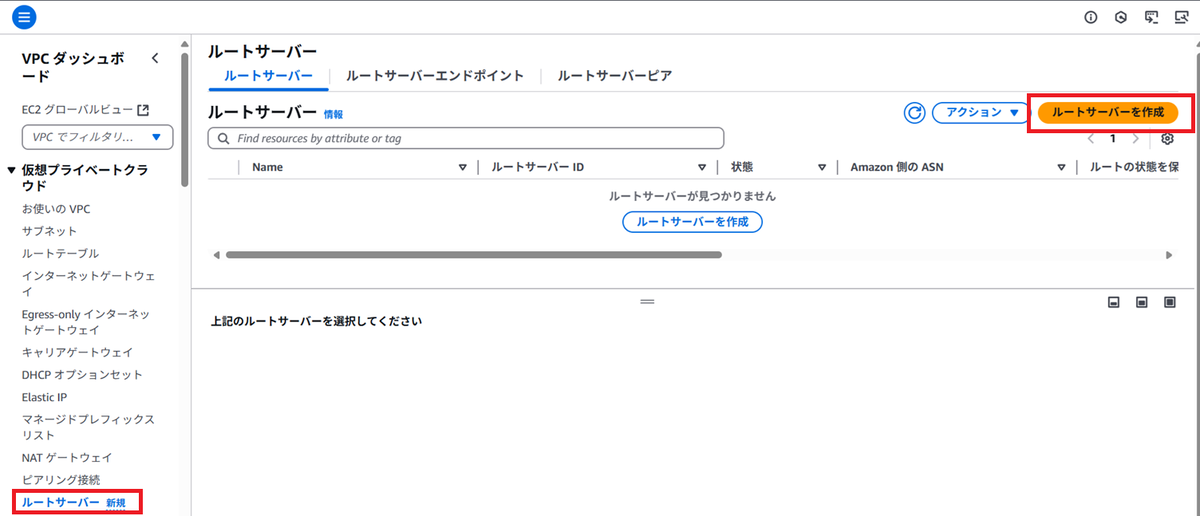Open the CloudShell monitor icon in top bar

pos(1152,17)
